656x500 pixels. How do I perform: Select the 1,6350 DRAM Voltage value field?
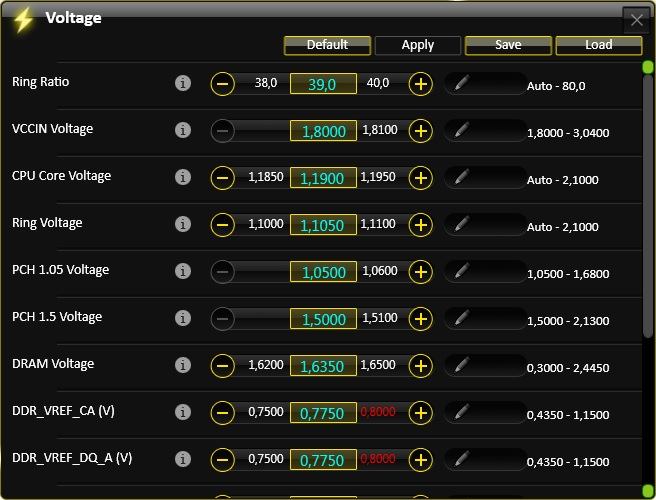[x=323, y=366]
